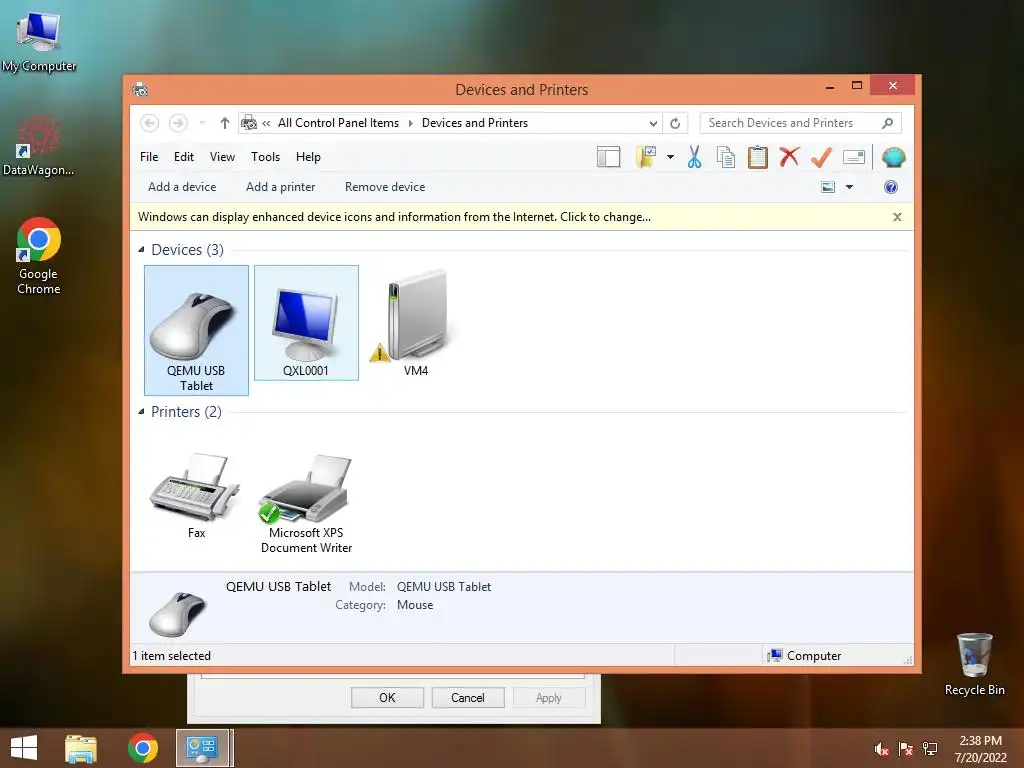1024x768 pixels.
Task: Select Microsoft XPS Document Writer printer
Action: (x=306, y=504)
